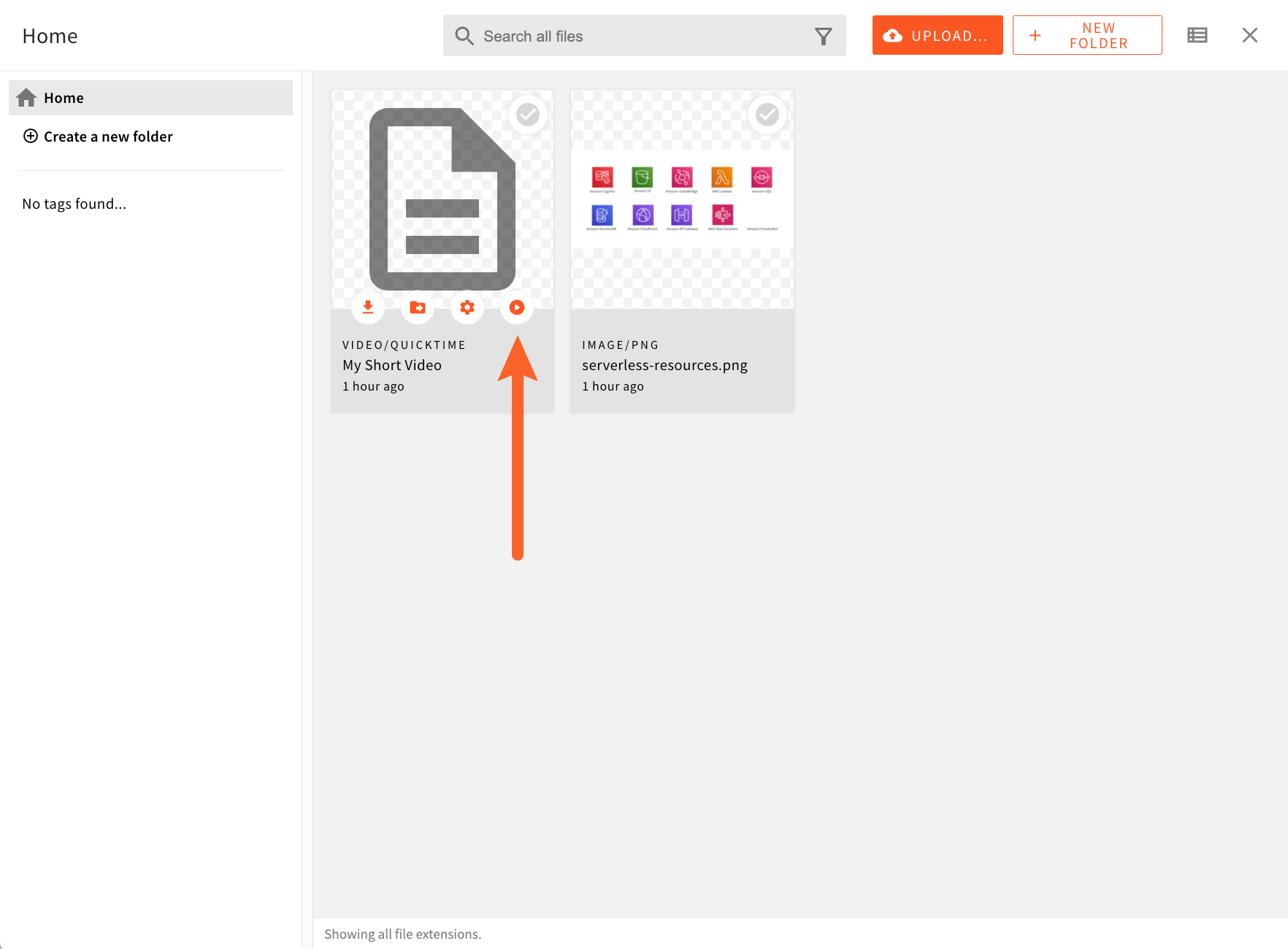Switch to list view layout

click(1197, 35)
